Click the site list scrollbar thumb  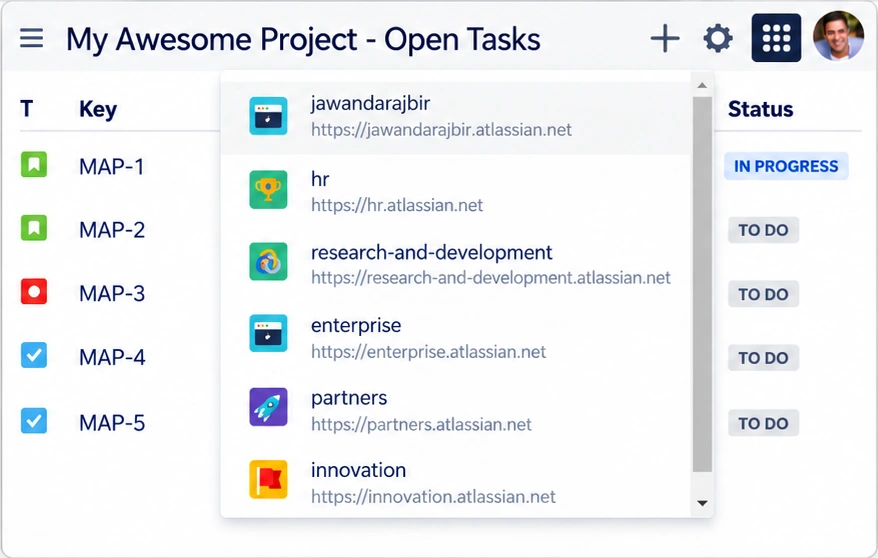coord(702,284)
